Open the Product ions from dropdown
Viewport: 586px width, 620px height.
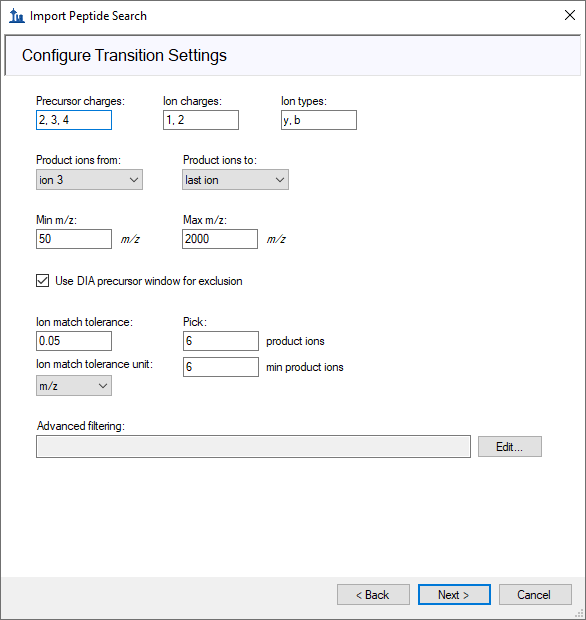89,180
